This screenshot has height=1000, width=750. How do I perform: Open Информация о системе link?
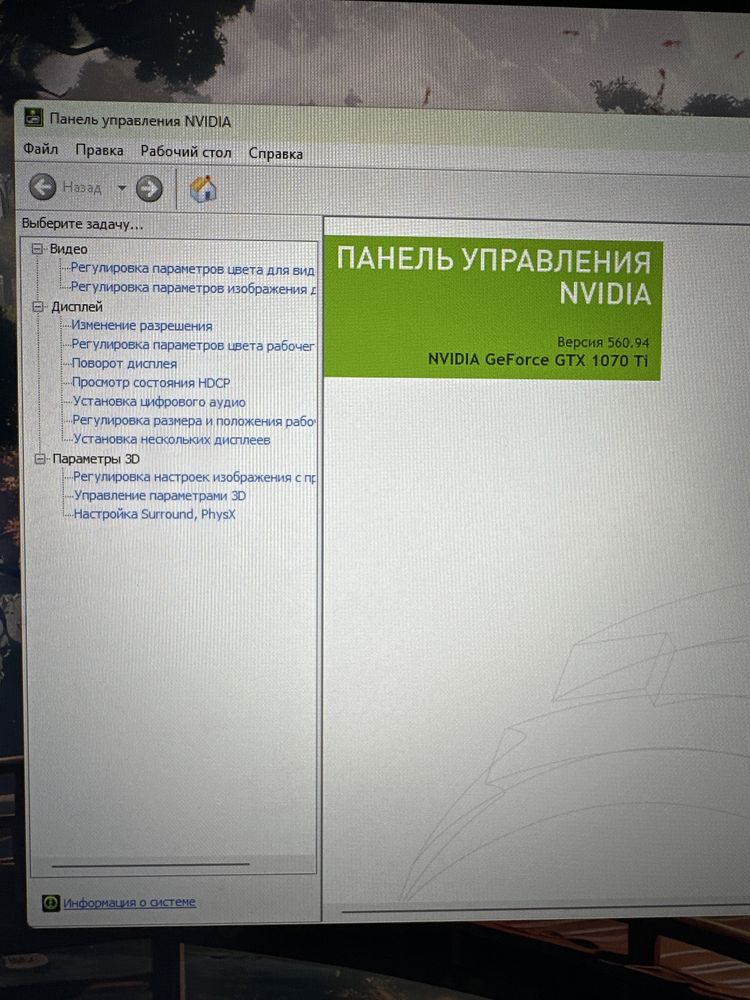pyautogui.click(x=129, y=902)
